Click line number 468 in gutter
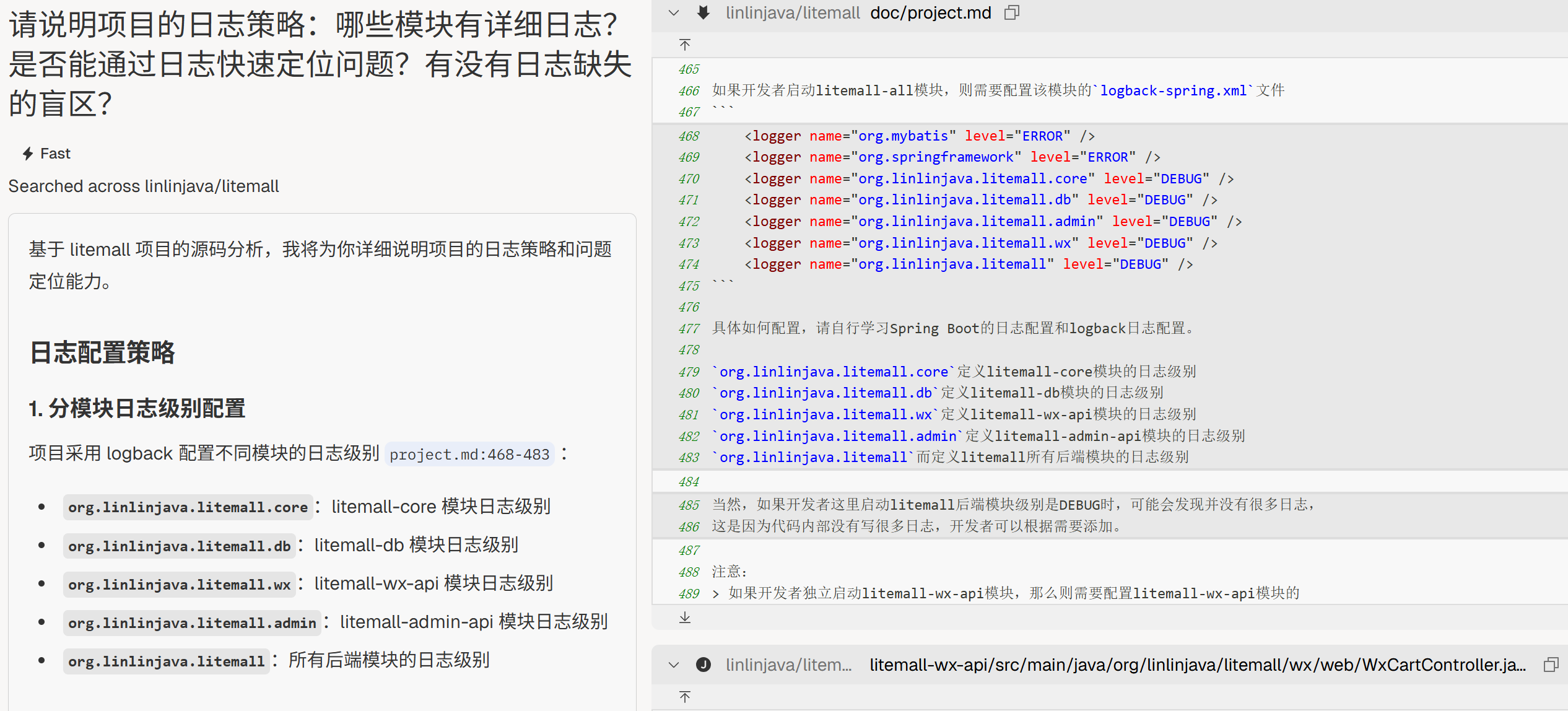This screenshot has width=1568, height=711. tap(689, 136)
